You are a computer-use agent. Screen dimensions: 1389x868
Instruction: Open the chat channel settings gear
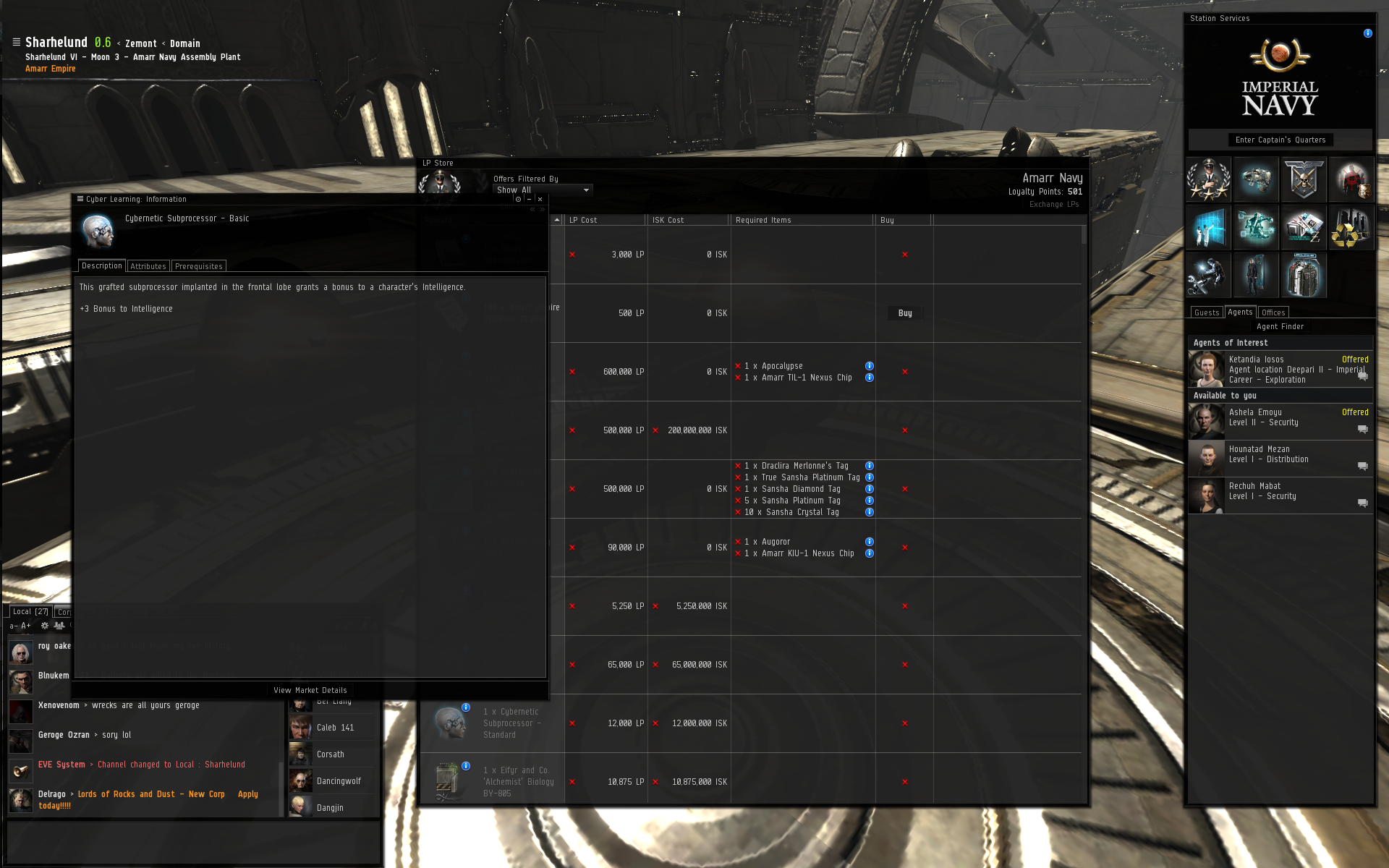point(45,626)
